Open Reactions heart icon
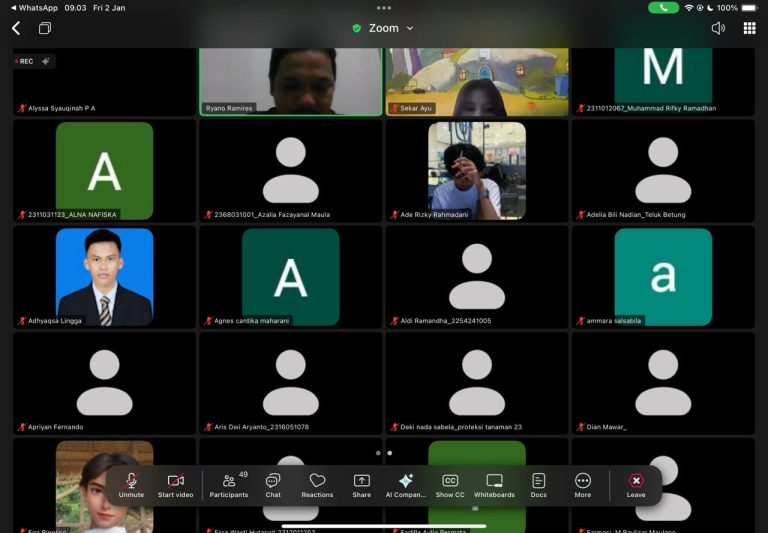Screen dimensions: 768x533 (317, 484)
